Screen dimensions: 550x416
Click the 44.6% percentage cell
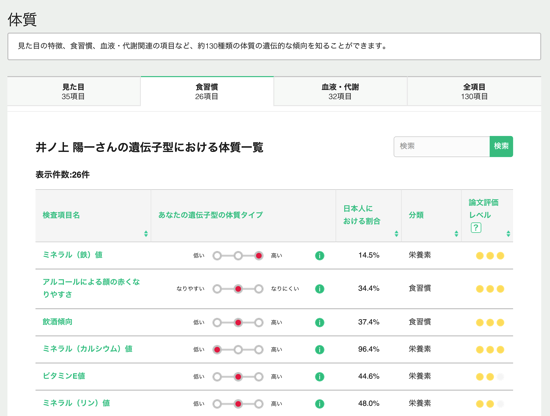pyautogui.click(x=369, y=376)
